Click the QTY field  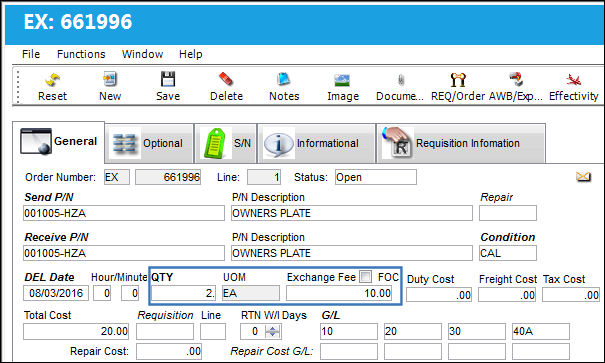coord(184,293)
